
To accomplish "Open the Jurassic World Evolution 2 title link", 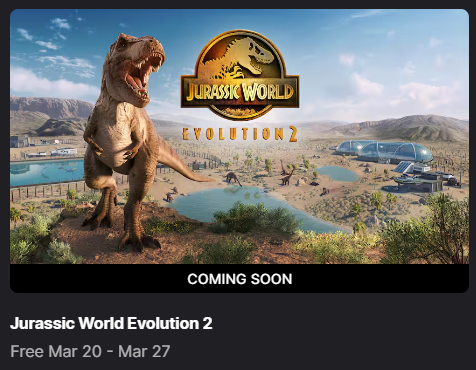I will 111,323.
